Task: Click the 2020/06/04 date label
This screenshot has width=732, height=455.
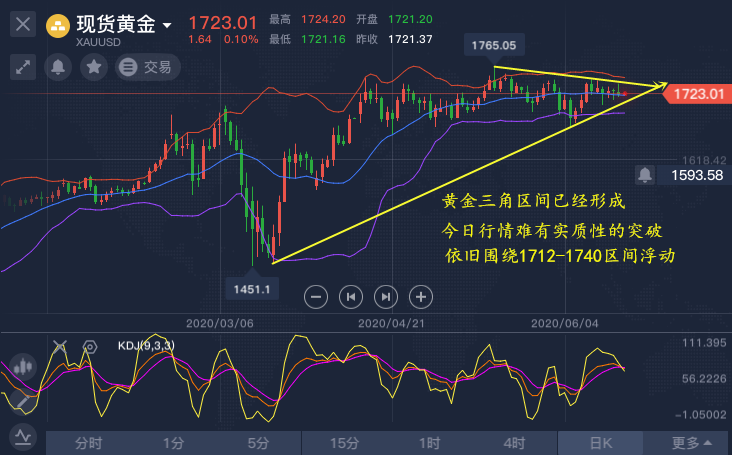Action: tap(564, 323)
